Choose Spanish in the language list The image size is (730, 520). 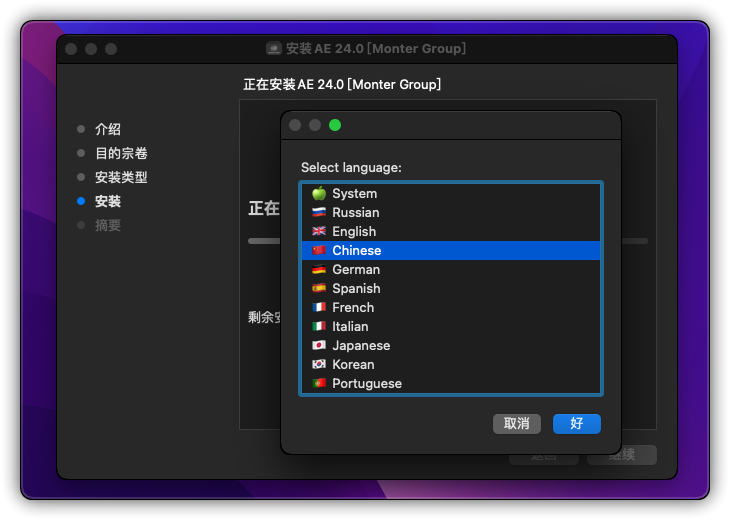click(x=451, y=289)
